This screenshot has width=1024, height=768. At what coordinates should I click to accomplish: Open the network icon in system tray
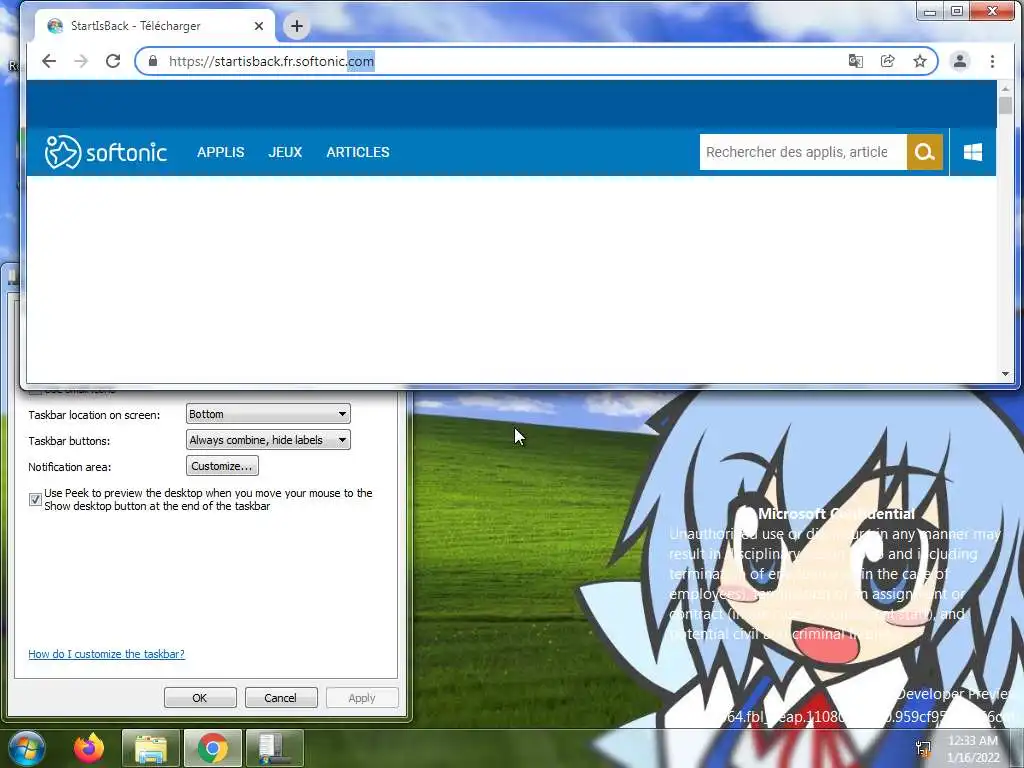(x=923, y=748)
